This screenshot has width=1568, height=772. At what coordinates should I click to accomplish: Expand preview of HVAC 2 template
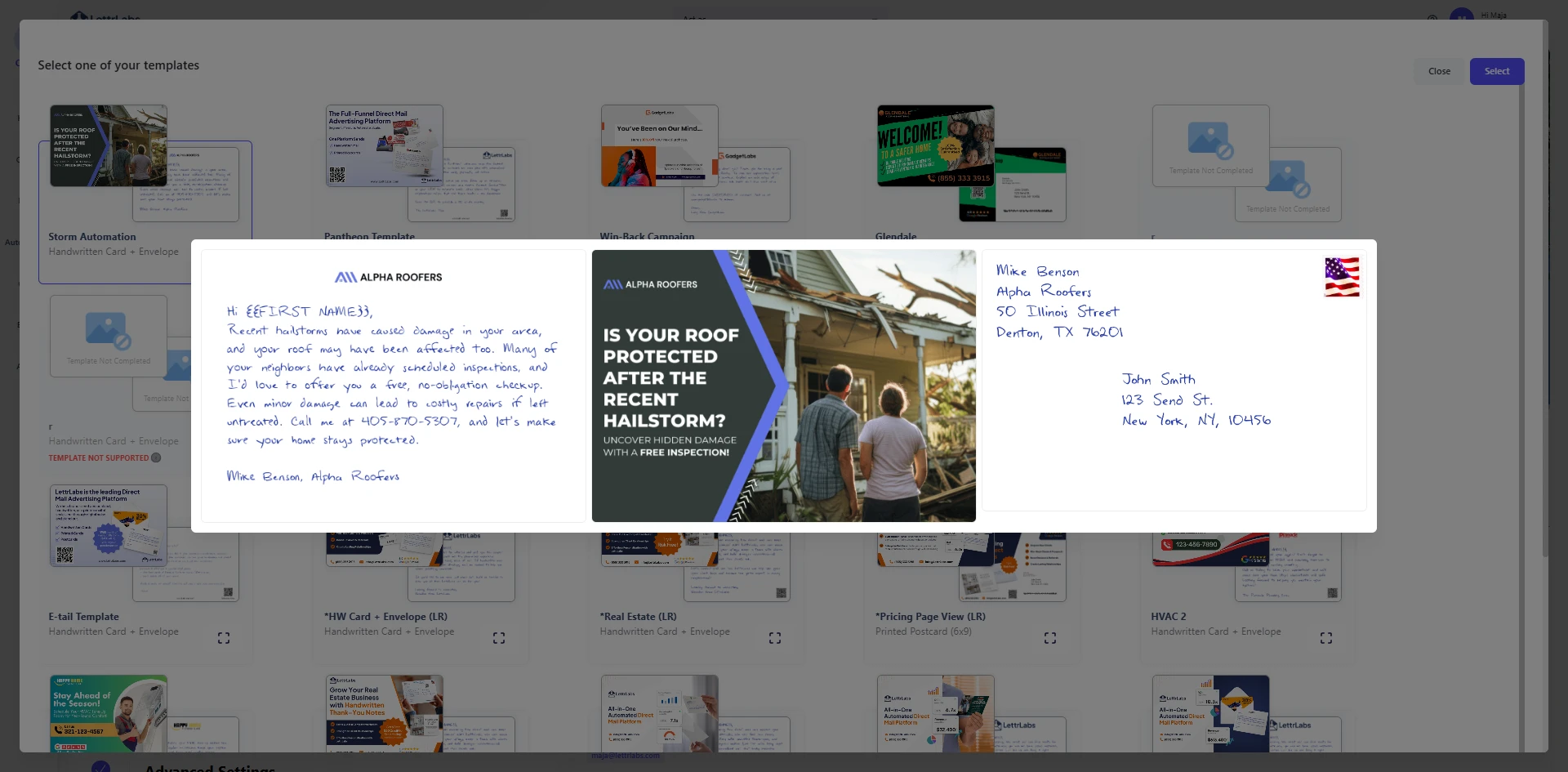1326,638
